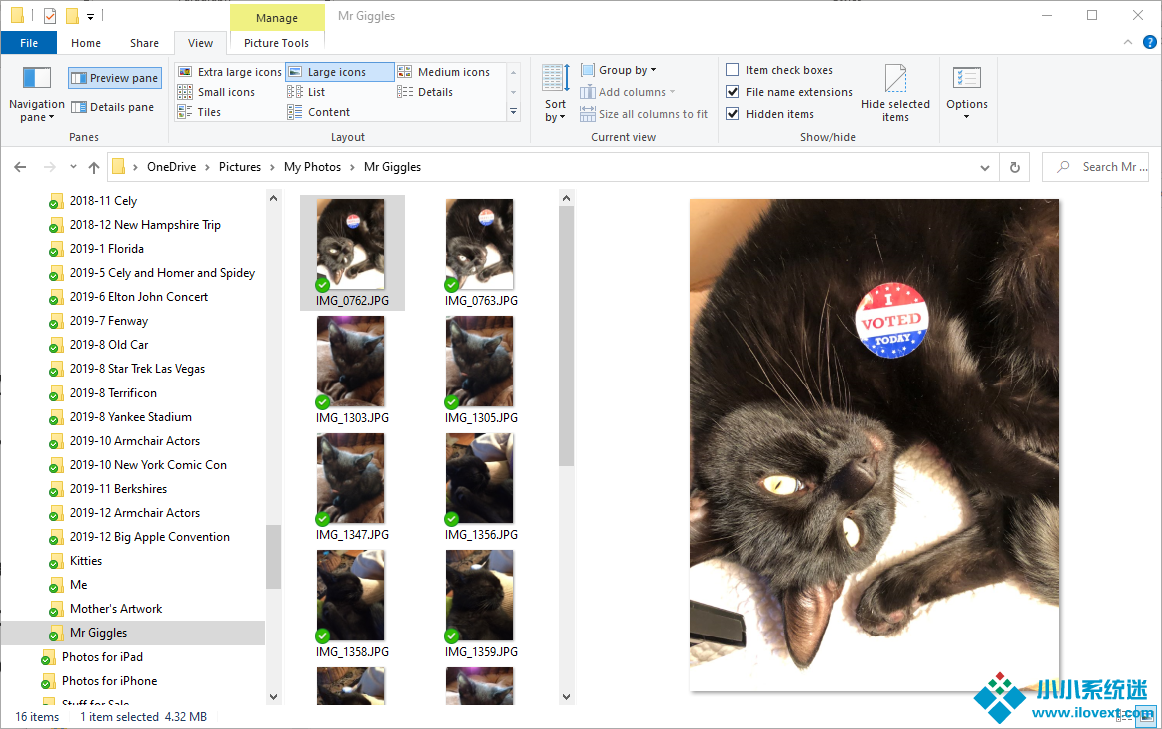
Task: Select the IMG_1359.JPG thumbnail
Action: [x=481, y=604]
